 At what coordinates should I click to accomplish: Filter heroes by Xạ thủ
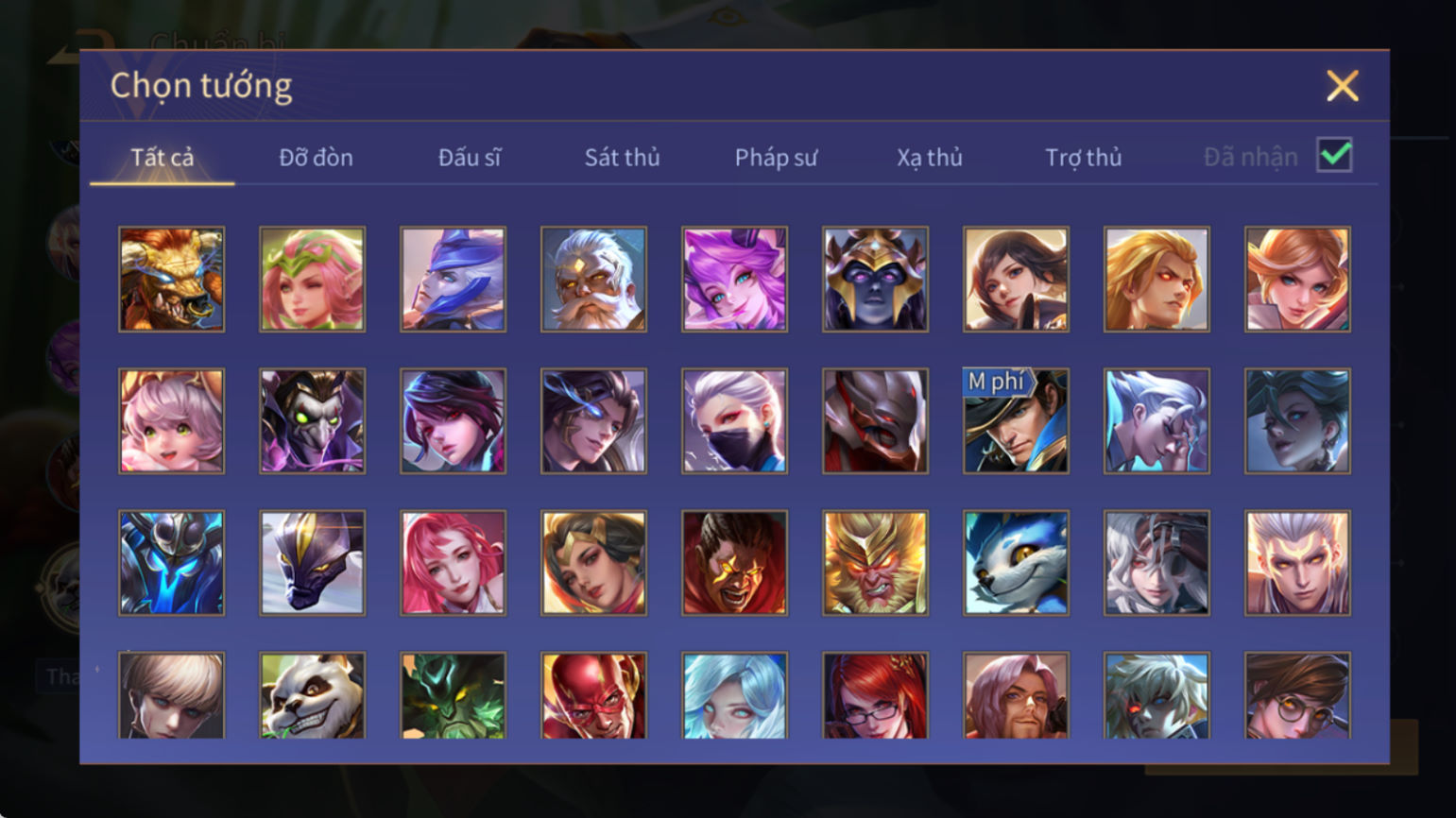930,157
